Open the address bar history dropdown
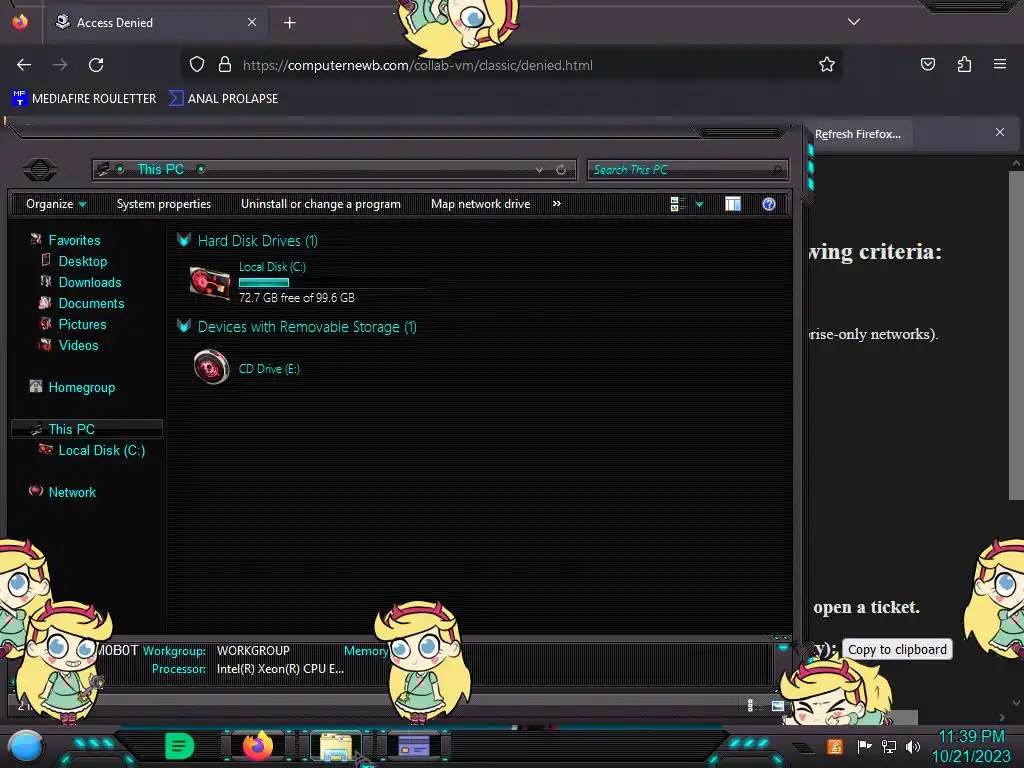 [539, 170]
